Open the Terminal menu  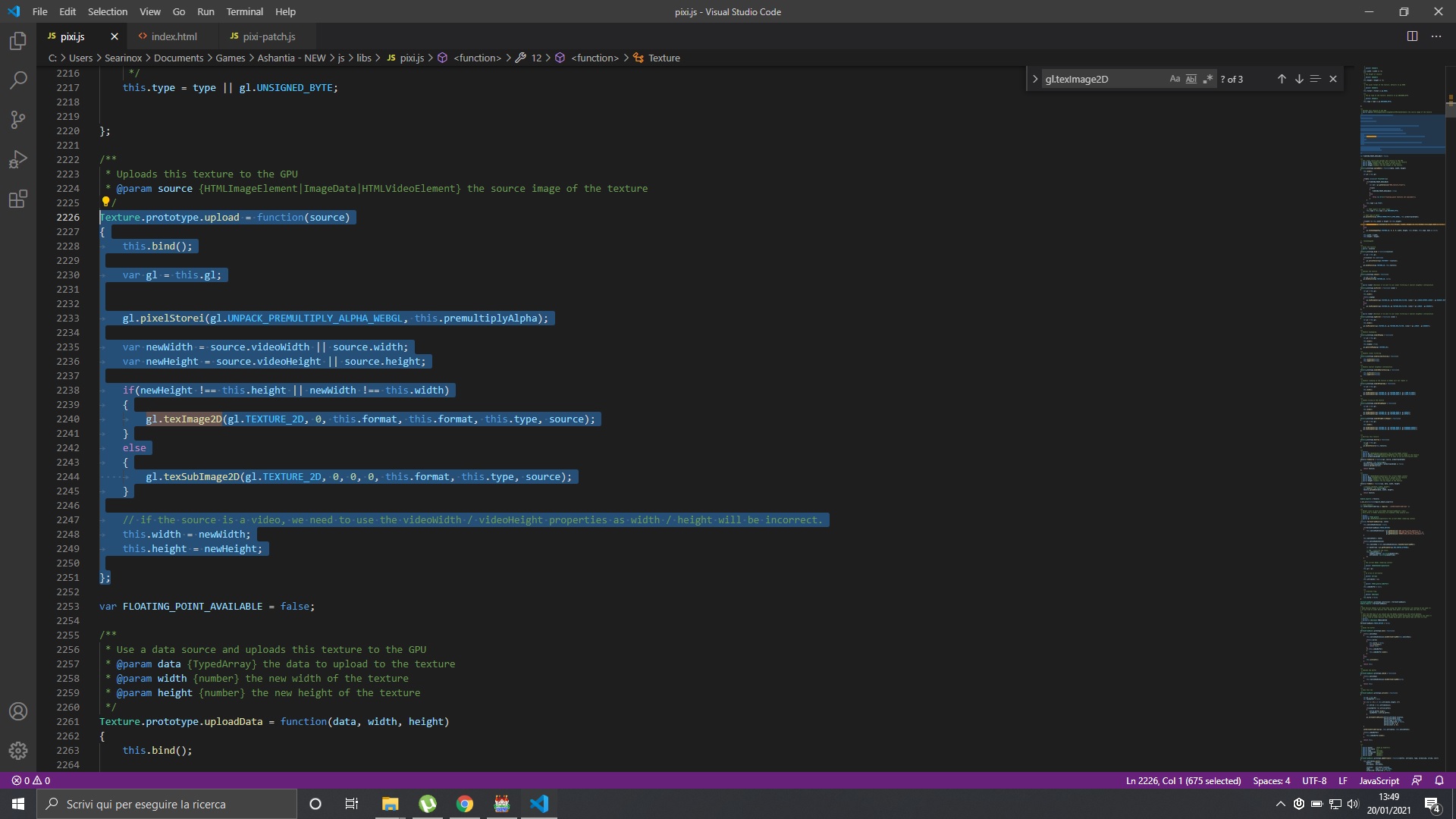point(244,11)
